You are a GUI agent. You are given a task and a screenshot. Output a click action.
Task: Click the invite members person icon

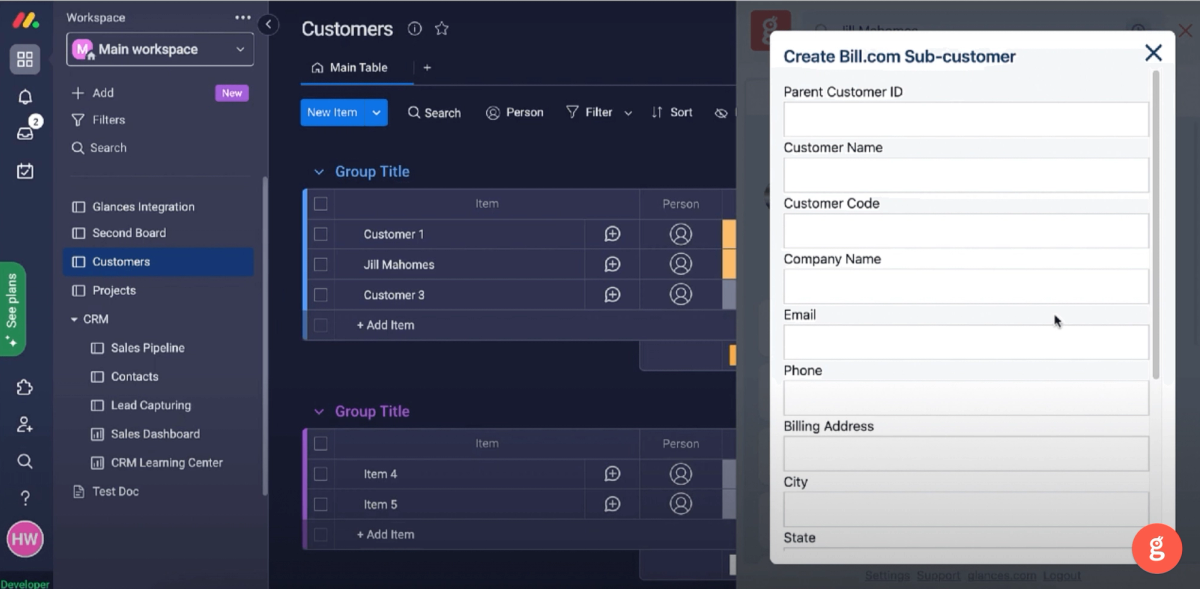point(25,425)
